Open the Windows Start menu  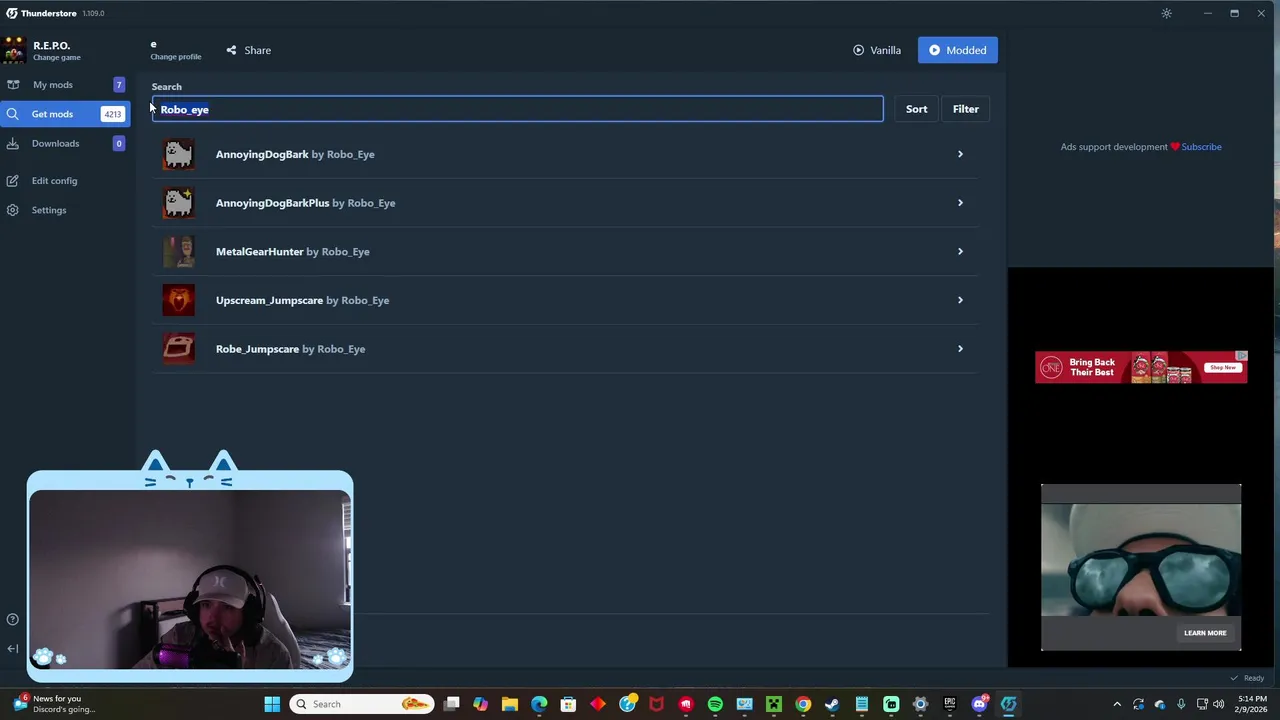pos(272,704)
